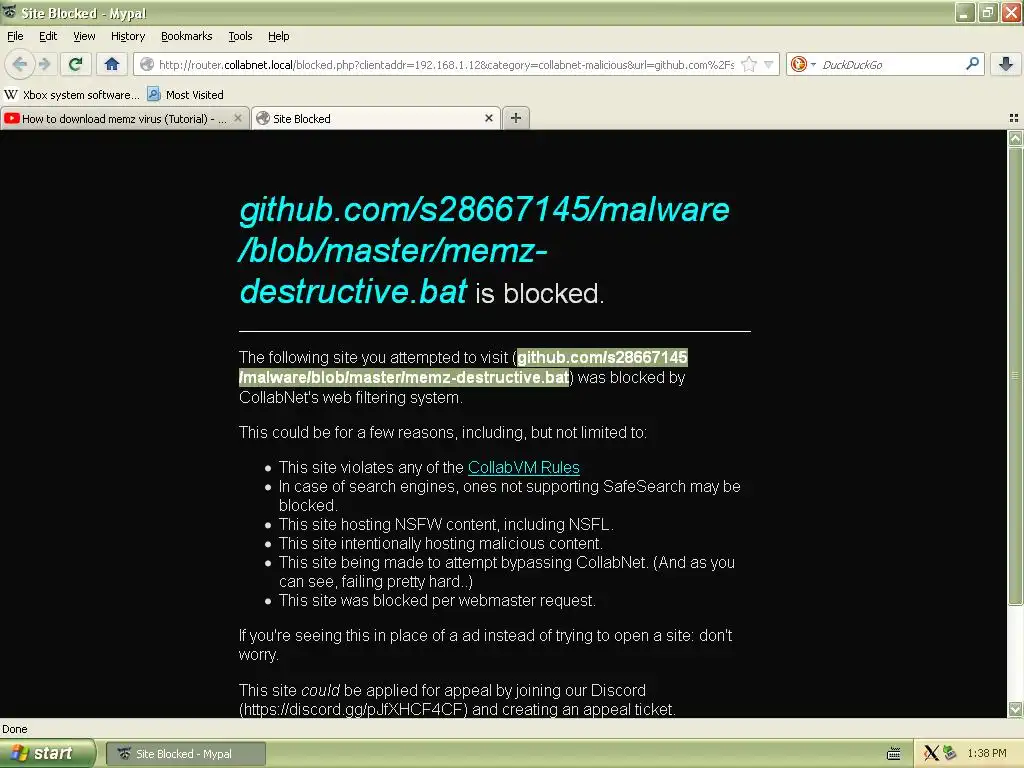The height and width of the screenshot is (768, 1024).
Task: Open the Home page button
Action: pos(112,64)
